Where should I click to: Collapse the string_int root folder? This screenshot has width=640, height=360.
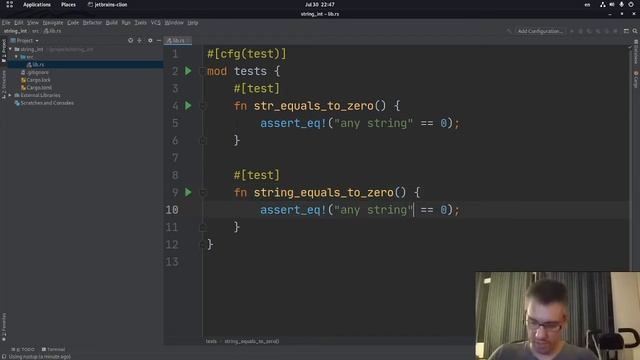pyautogui.click(x=11, y=49)
